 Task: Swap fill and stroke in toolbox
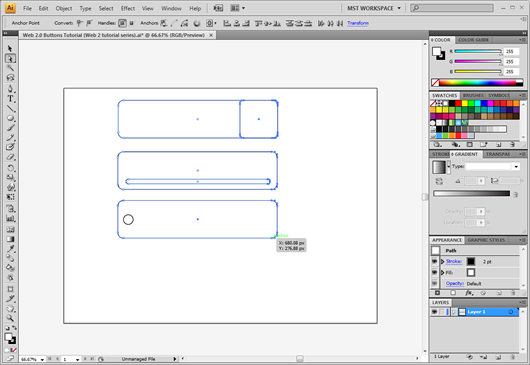tap(14, 328)
